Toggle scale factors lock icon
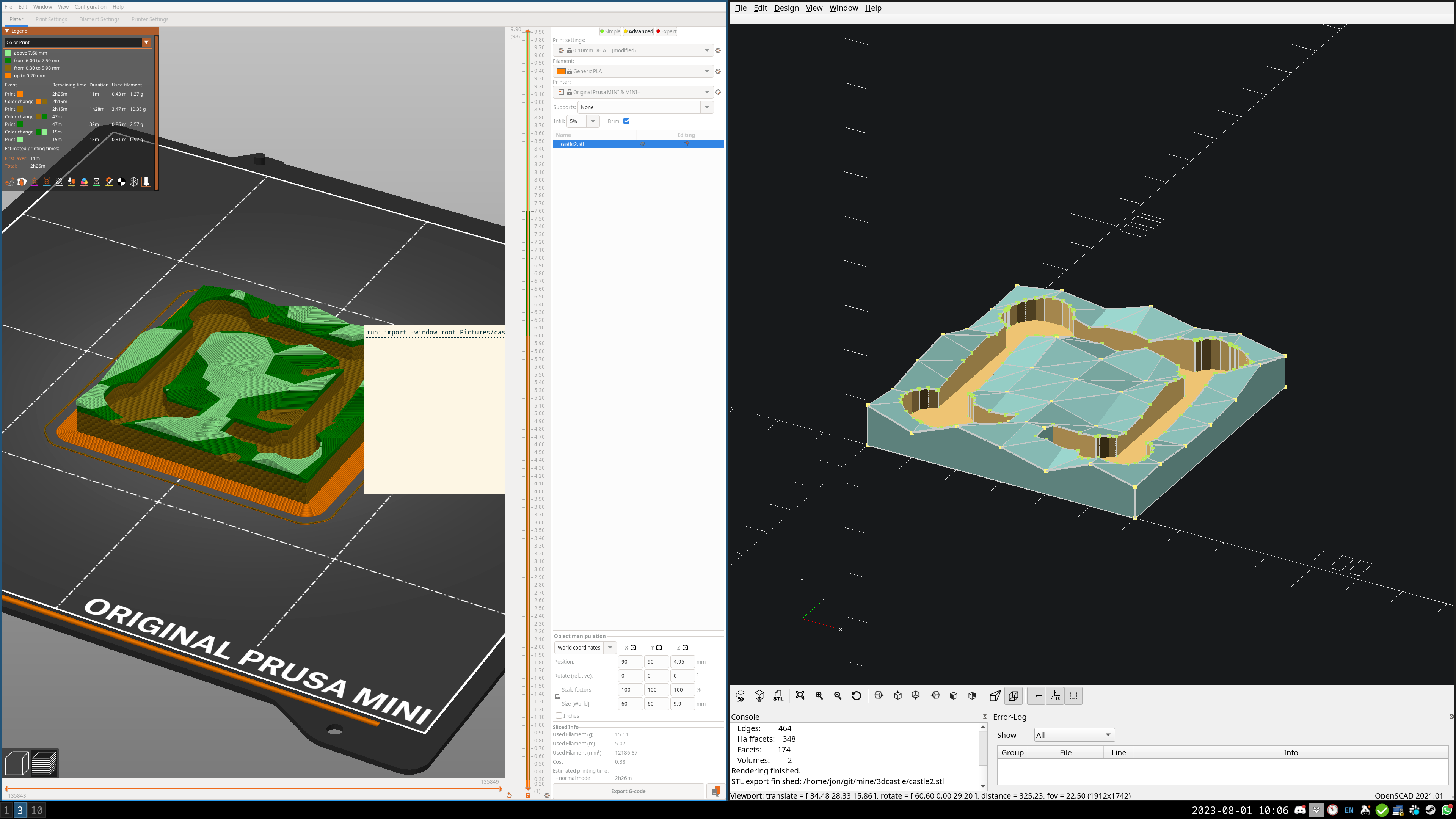 [557, 697]
